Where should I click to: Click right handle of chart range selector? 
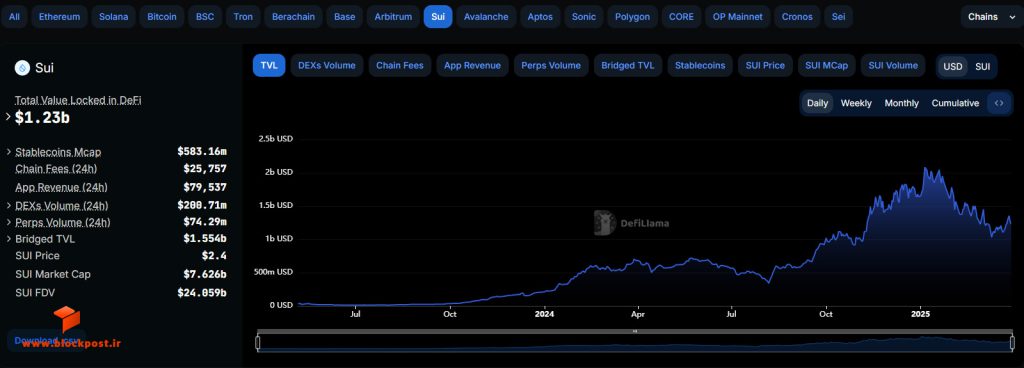(x=1013, y=343)
